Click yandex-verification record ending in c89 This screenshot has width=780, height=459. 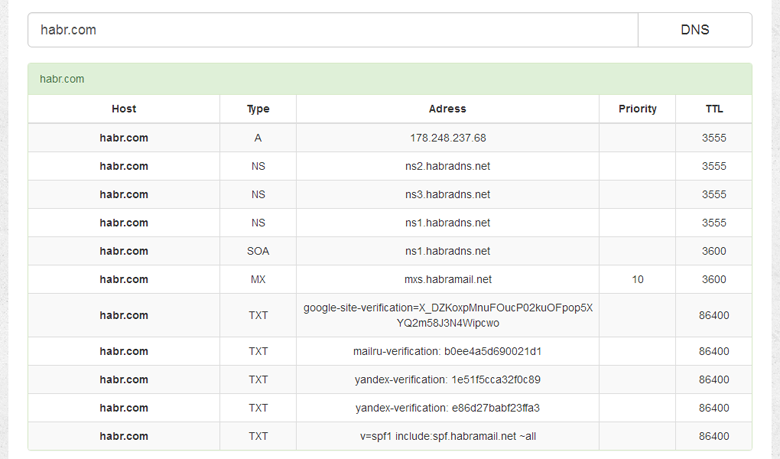447,380
